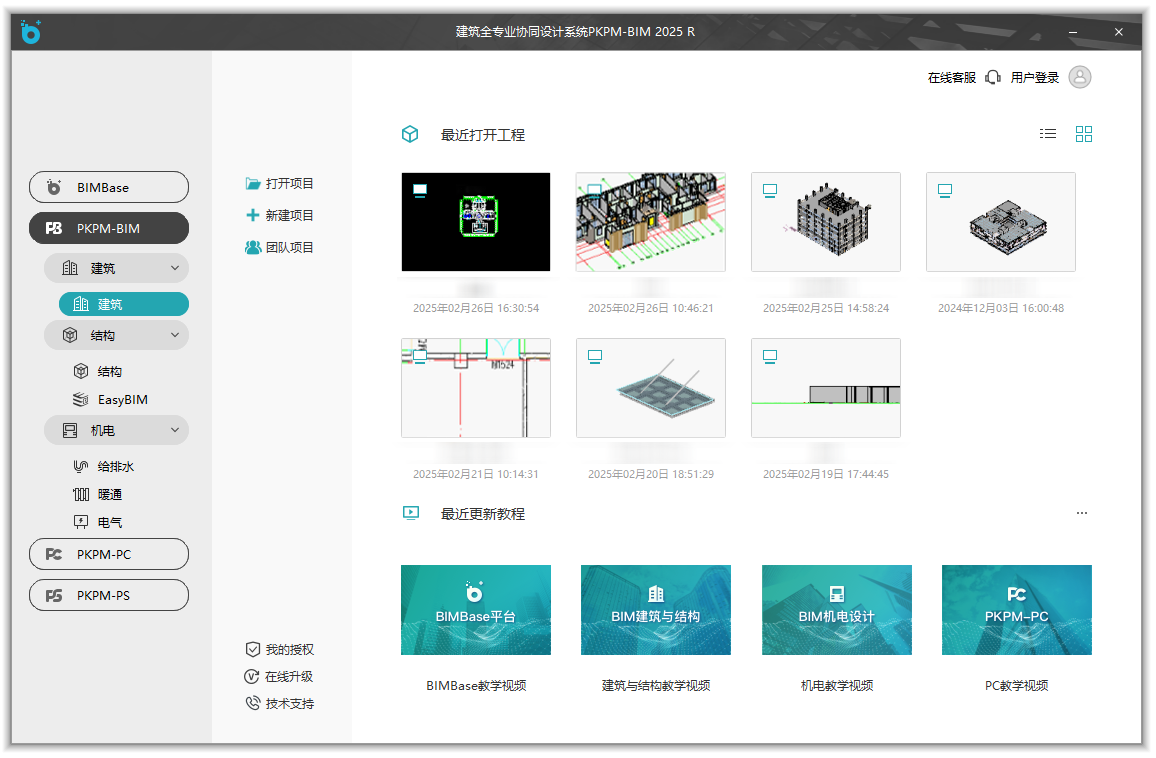The image size is (1156, 758).
Task: Choose EasyBIM in the sidebar
Action: 122,400
